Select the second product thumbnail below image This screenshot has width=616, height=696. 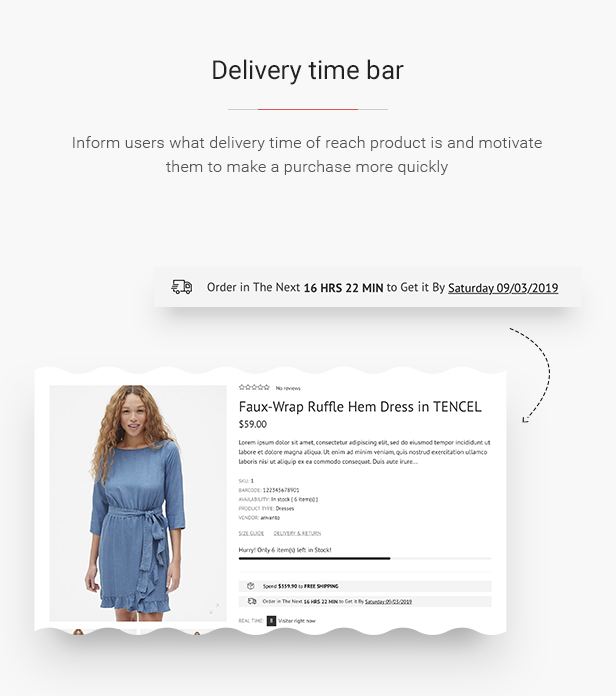(183, 632)
